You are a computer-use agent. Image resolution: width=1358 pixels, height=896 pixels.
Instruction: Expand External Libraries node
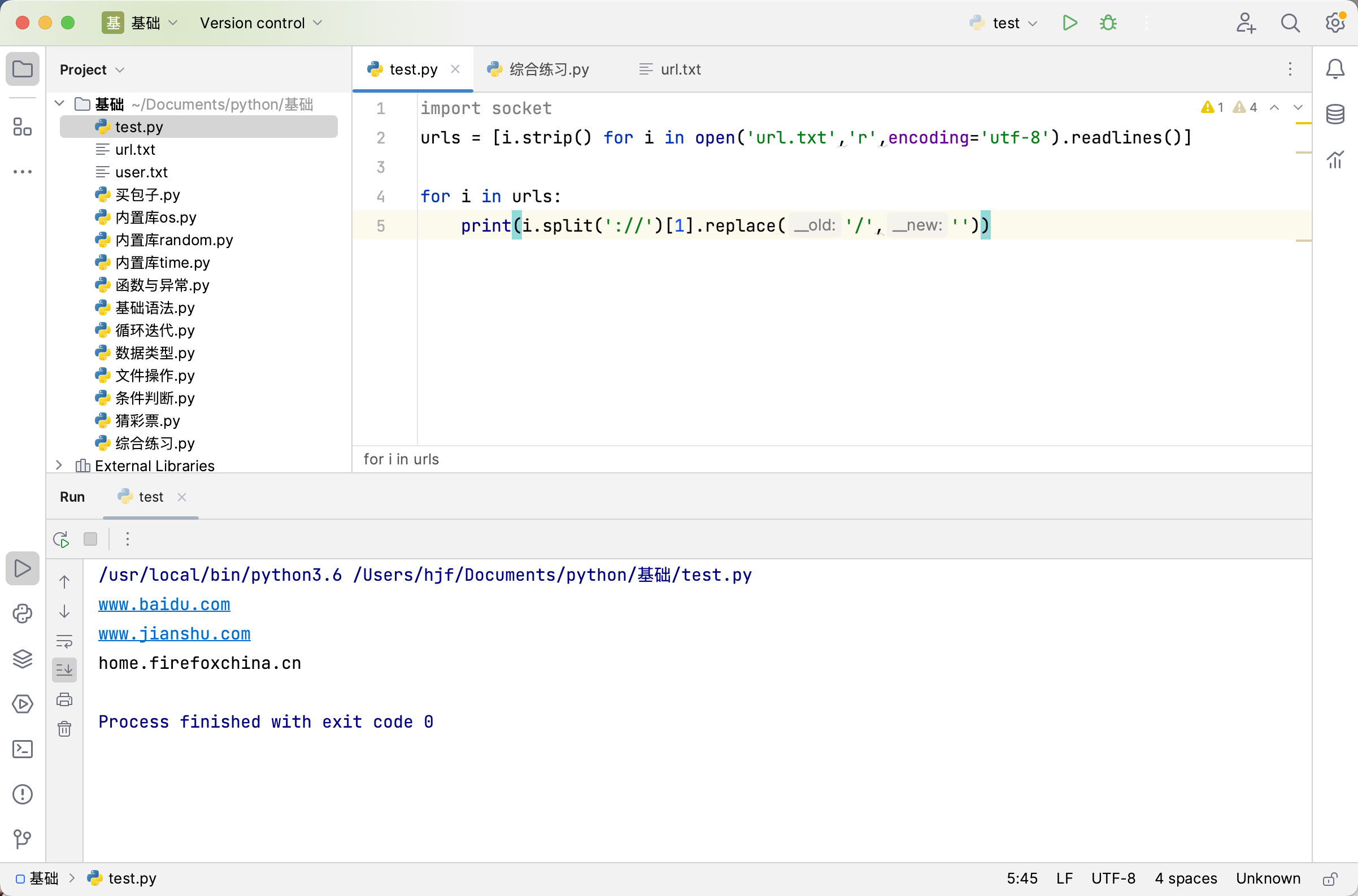click(59, 465)
